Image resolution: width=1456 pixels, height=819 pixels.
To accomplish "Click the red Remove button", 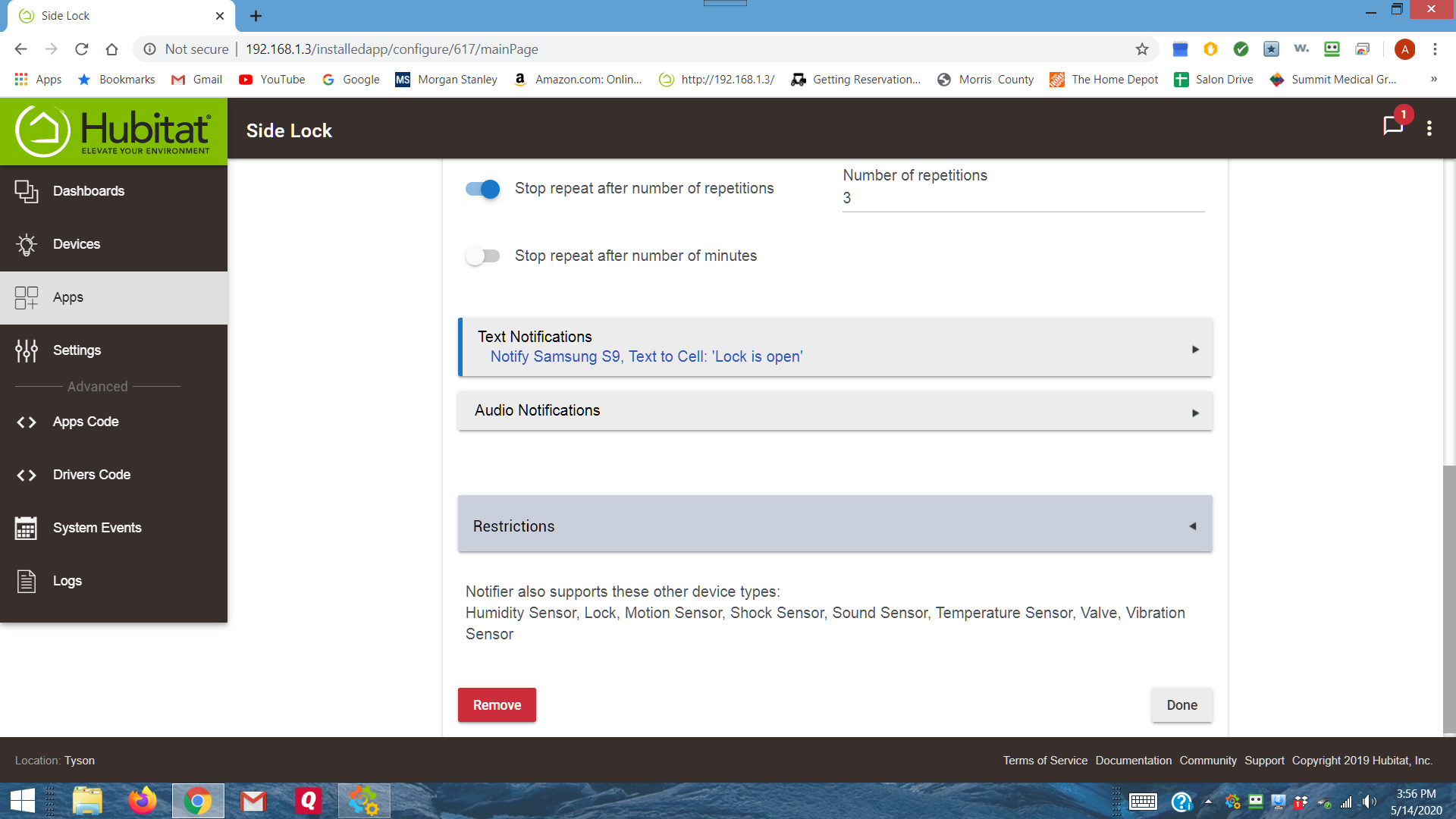I will click(497, 705).
